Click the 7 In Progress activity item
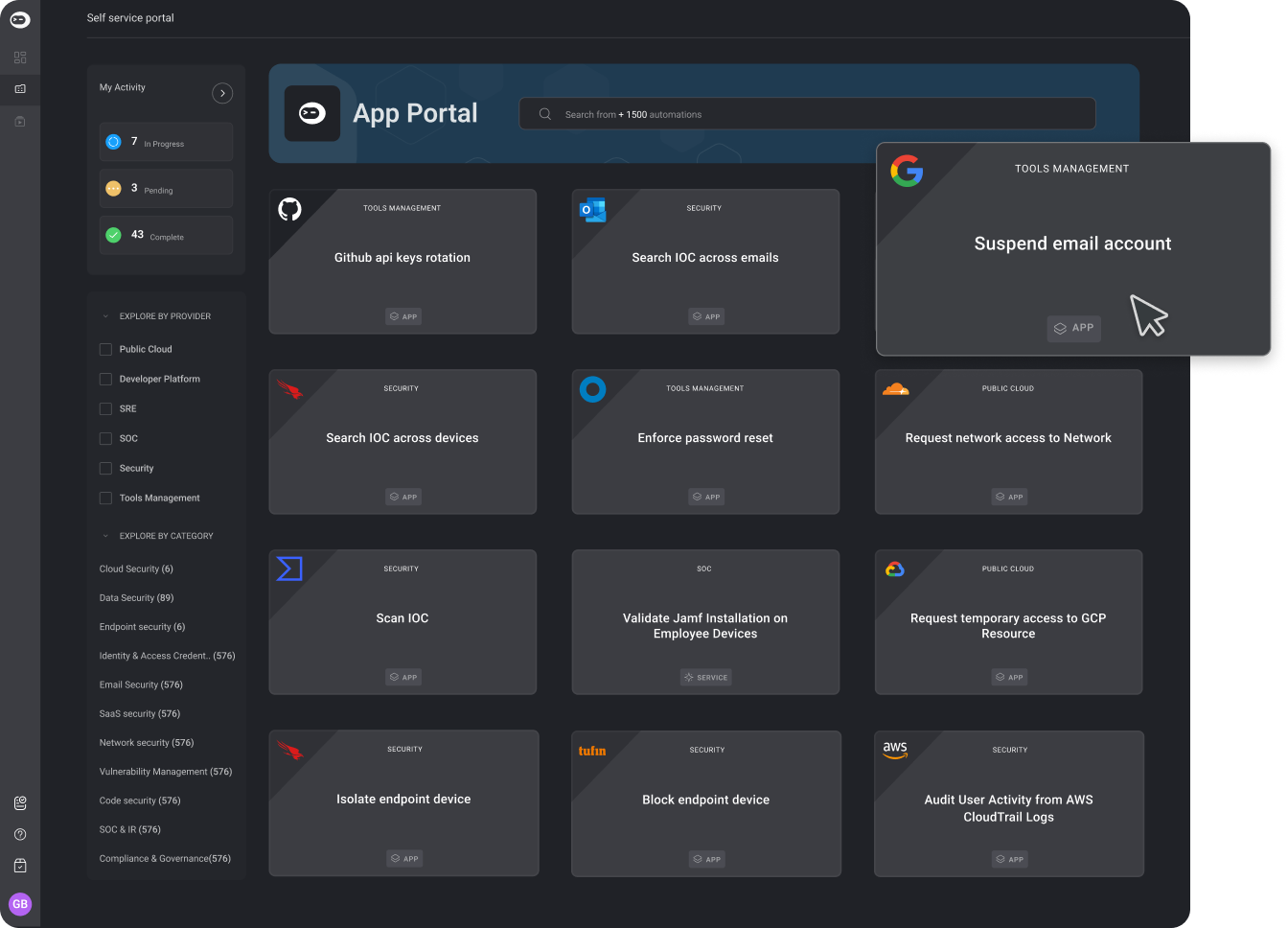This screenshot has width=1288, height=928. (x=166, y=141)
